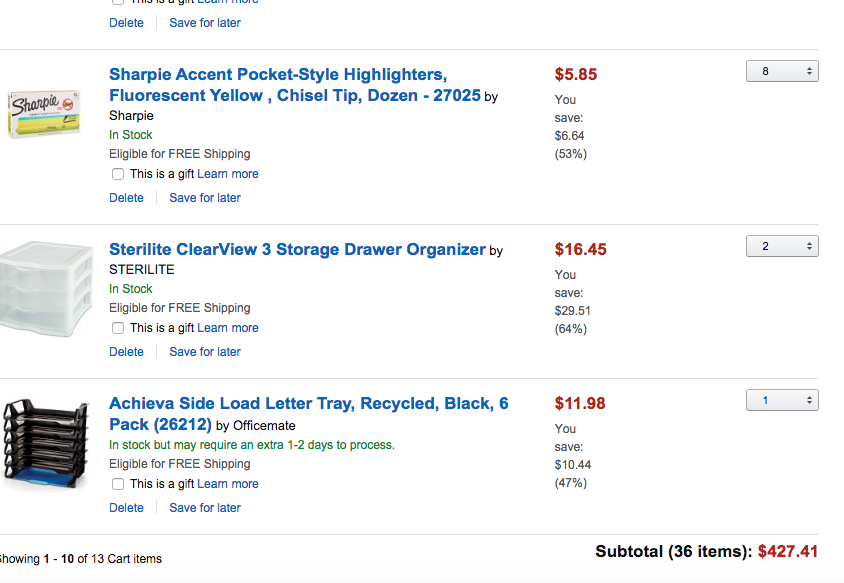Image resolution: width=844 pixels, height=583 pixels.
Task: Click 'Learn more' beside Sharpie gift option
Action: tap(228, 174)
